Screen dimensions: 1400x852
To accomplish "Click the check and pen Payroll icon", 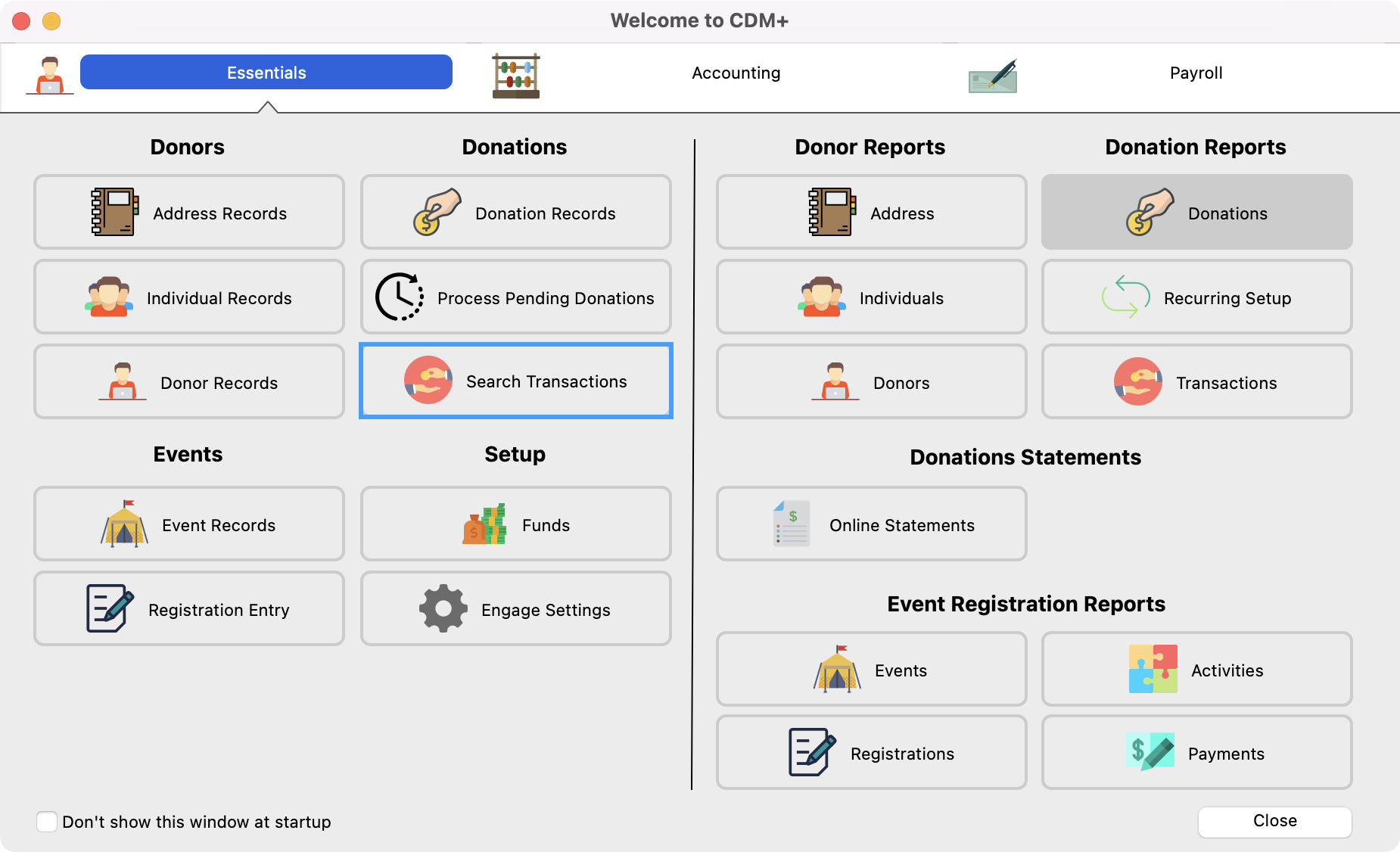I will pos(993,76).
